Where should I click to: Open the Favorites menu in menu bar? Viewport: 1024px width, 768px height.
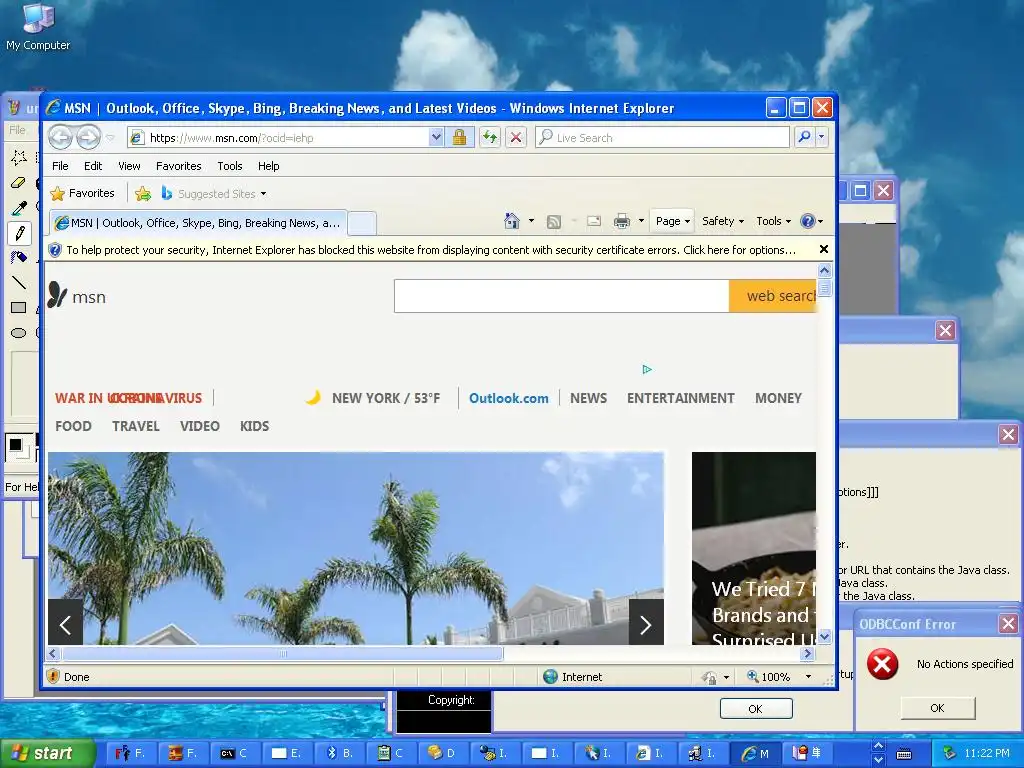point(178,166)
